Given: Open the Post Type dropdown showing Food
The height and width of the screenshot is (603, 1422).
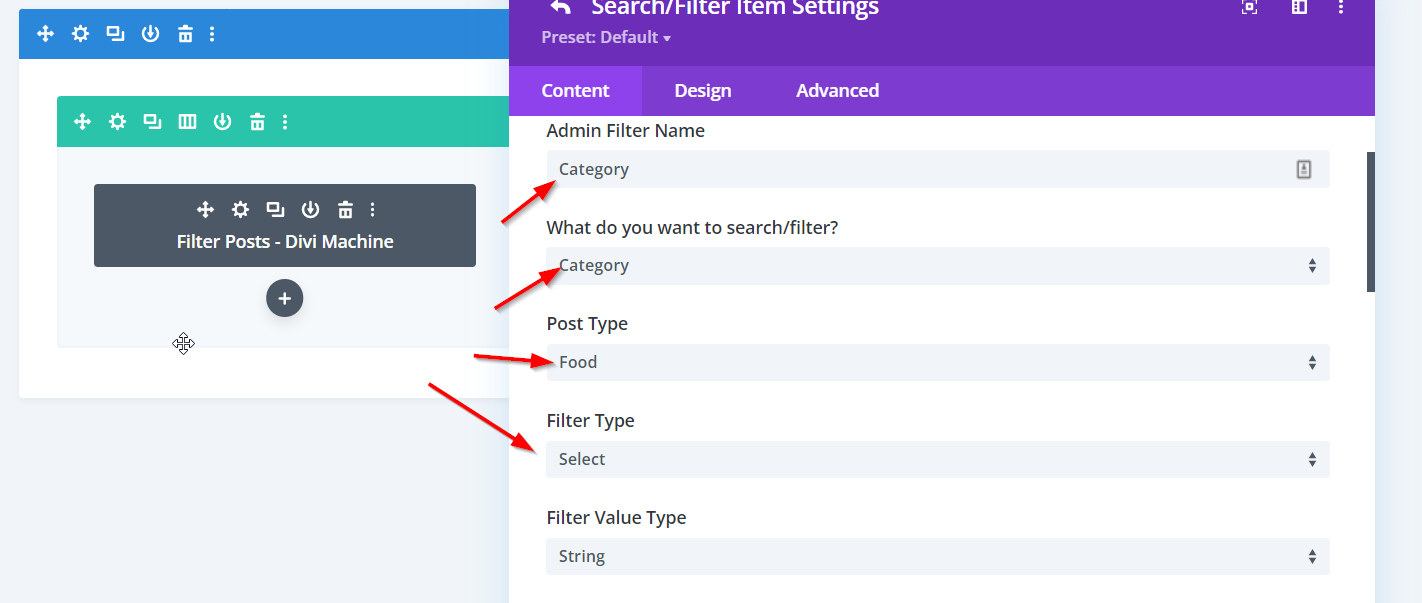Looking at the screenshot, I should tap(937, 363).
